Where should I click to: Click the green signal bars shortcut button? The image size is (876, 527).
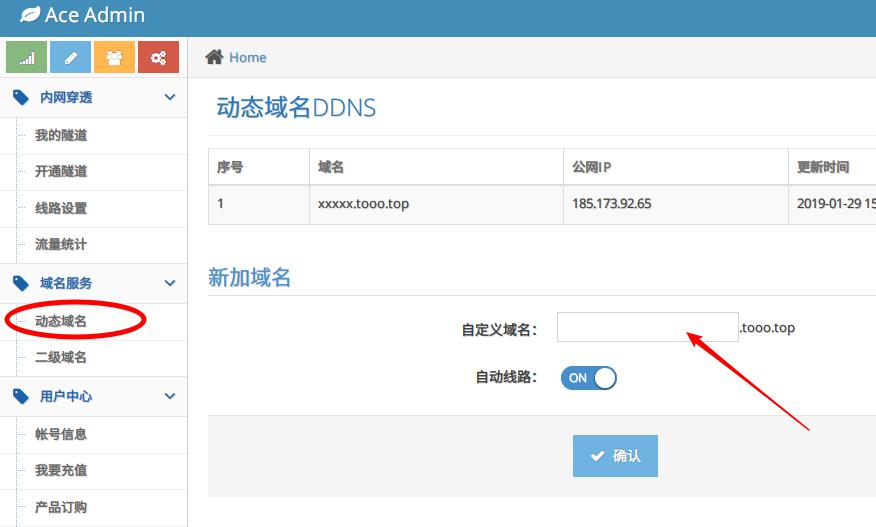(x=27, y=58)
